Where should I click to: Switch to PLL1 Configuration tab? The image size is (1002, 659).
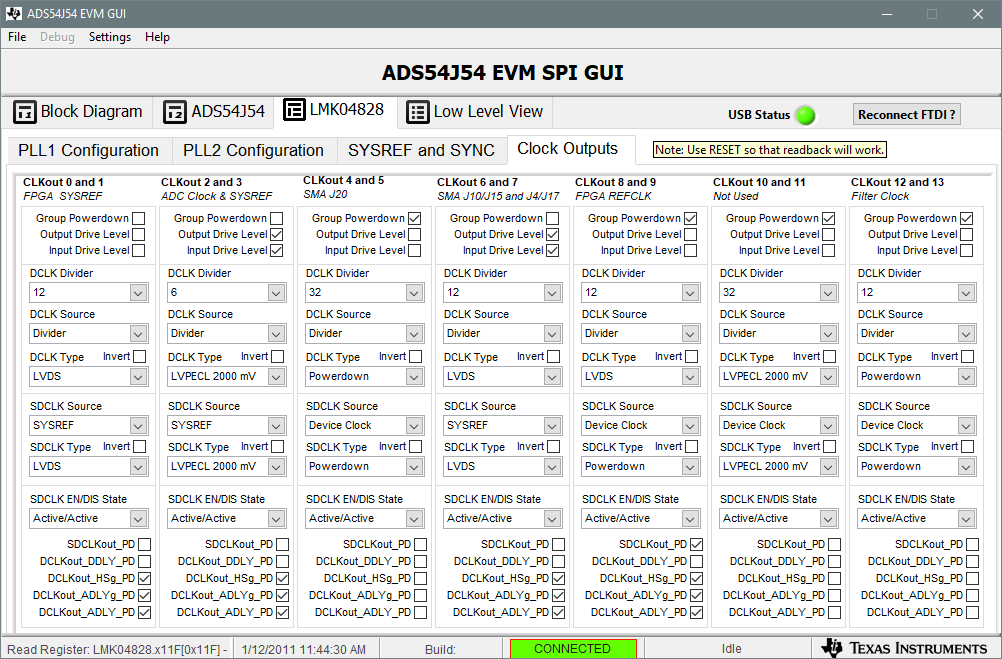(89, 150)
